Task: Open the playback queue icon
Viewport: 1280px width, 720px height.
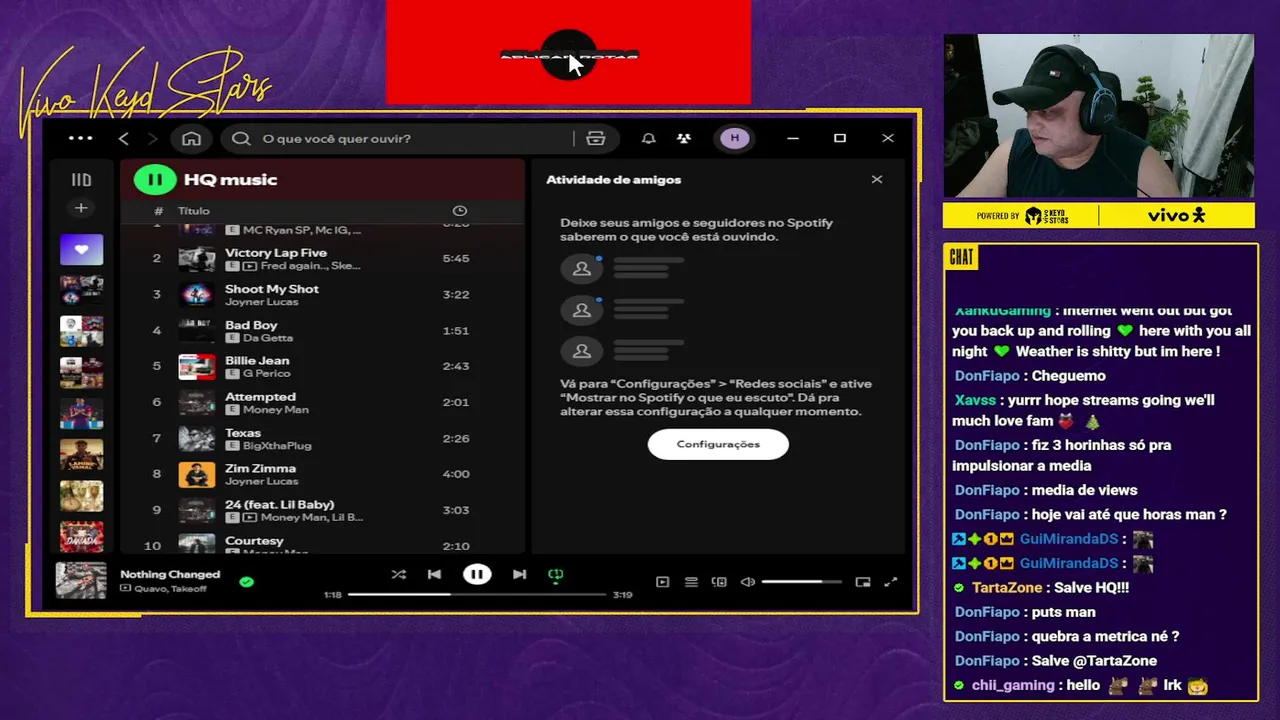Action: click(x=691, y=582)
